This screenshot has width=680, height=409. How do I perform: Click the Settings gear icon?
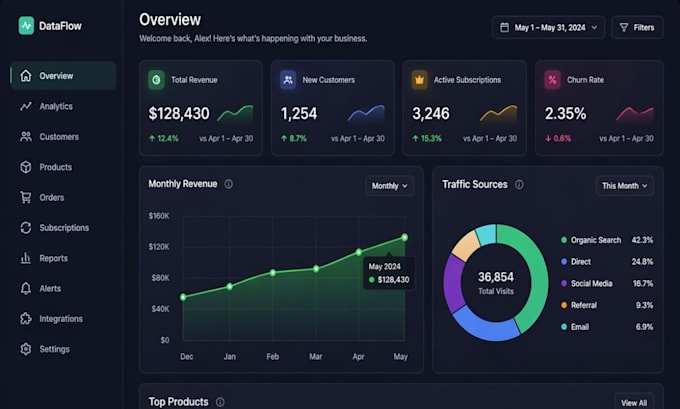coord(26,349)
